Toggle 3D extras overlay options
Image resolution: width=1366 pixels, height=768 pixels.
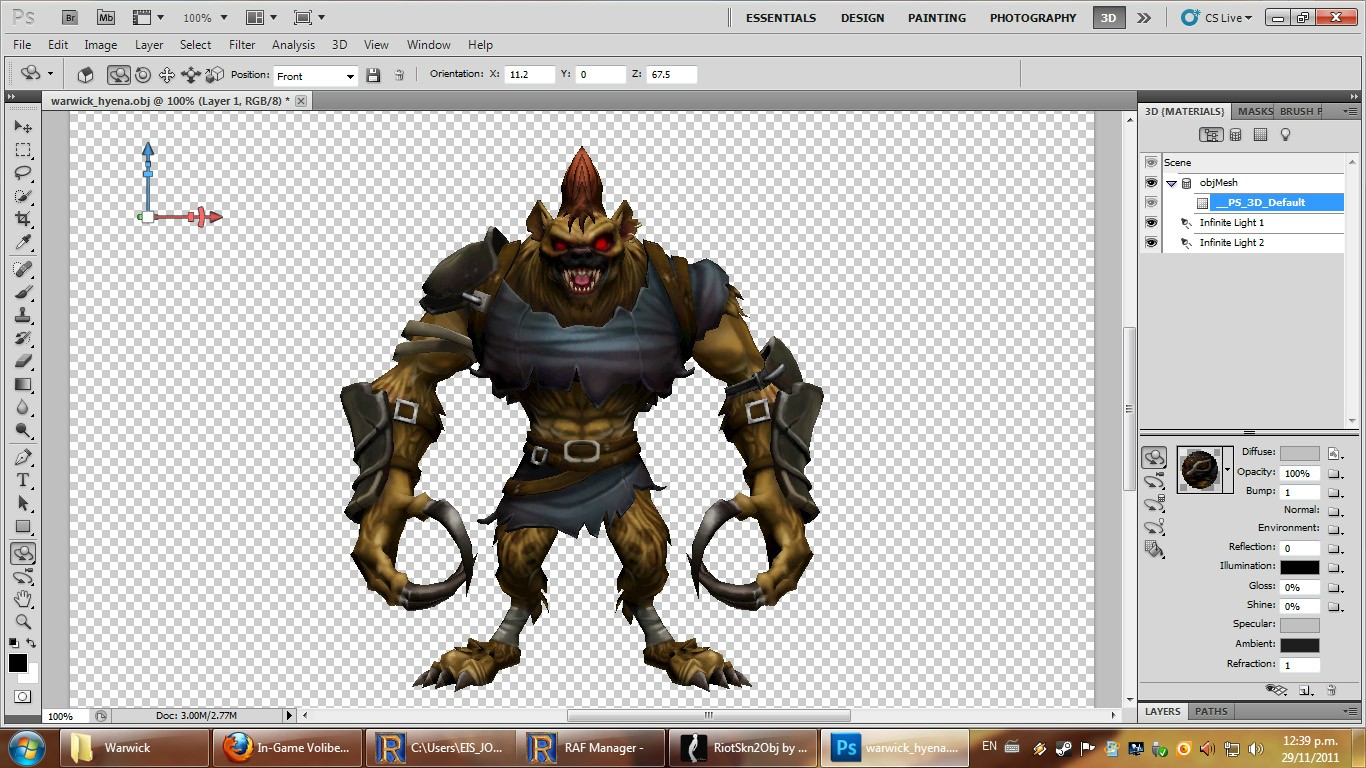(1275, 690)
